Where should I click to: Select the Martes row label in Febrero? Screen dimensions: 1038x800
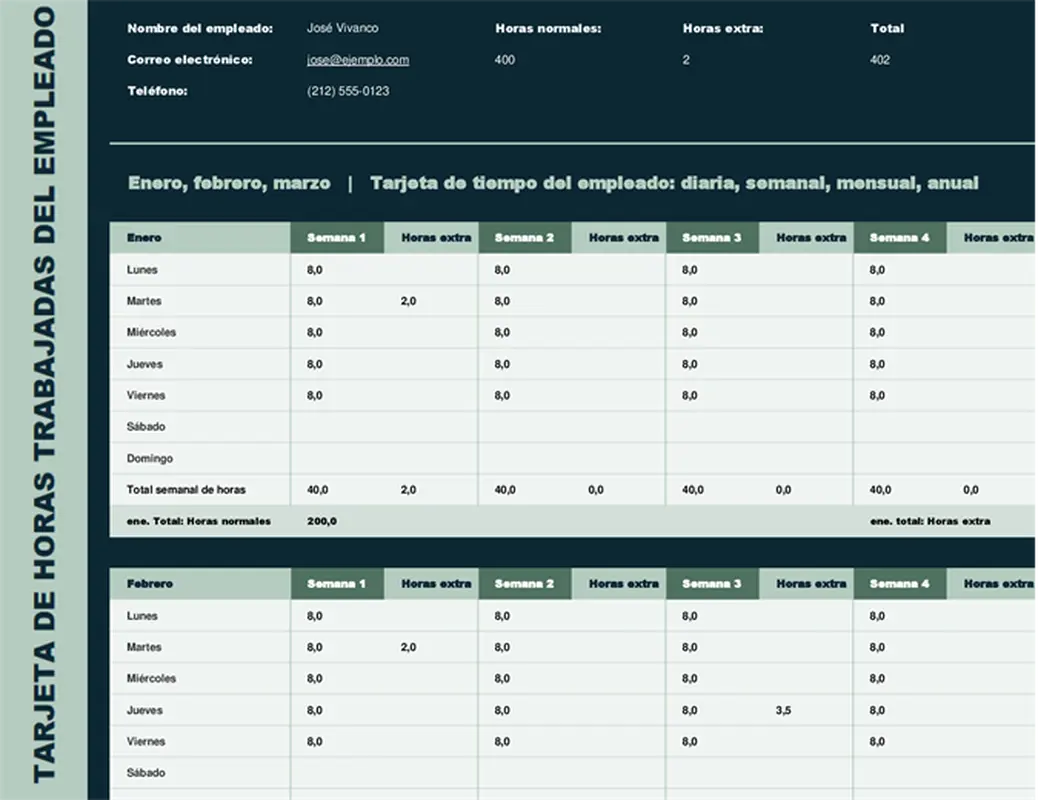[x=144, y=647]
